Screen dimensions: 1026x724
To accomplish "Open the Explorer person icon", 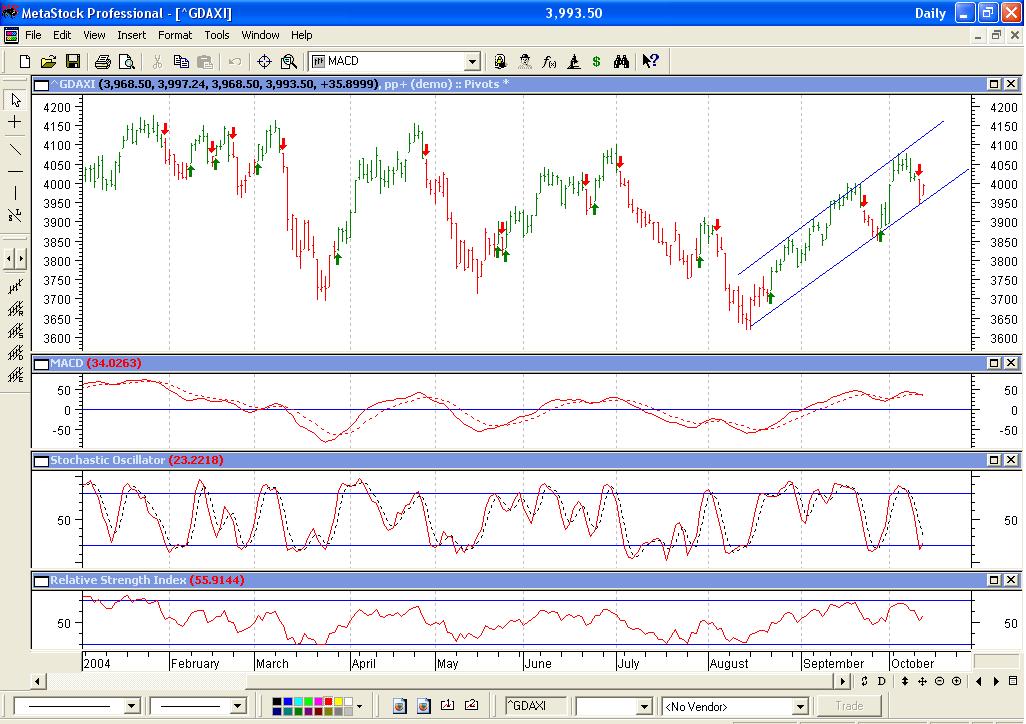I will point(525,62).
